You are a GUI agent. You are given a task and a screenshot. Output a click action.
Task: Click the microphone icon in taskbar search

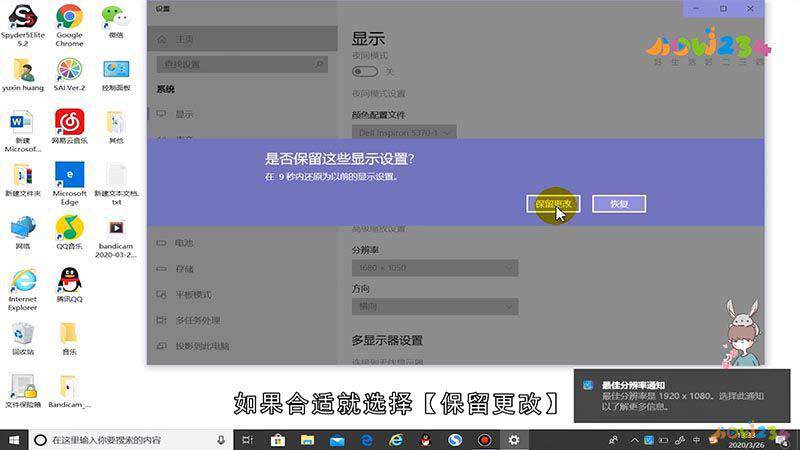coord(221,440)
